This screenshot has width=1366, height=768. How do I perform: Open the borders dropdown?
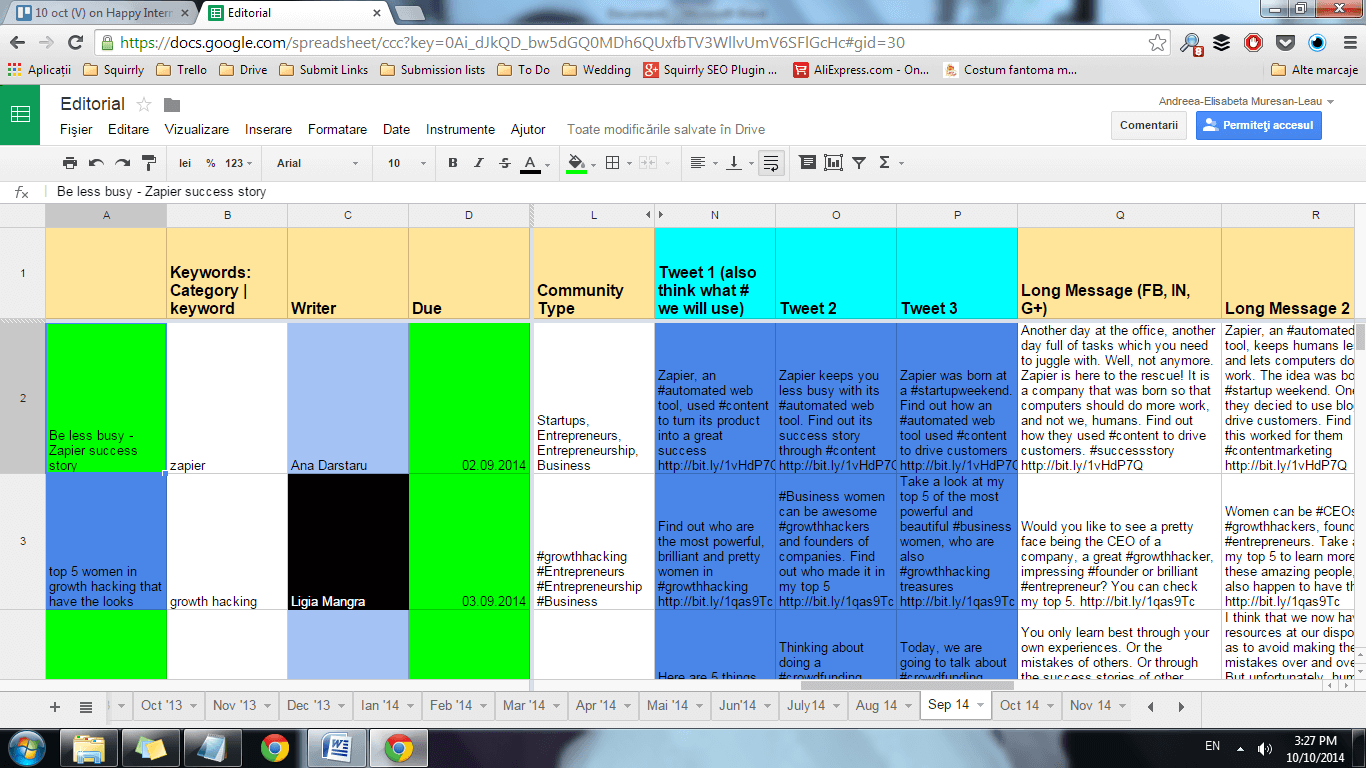(617, 163)
